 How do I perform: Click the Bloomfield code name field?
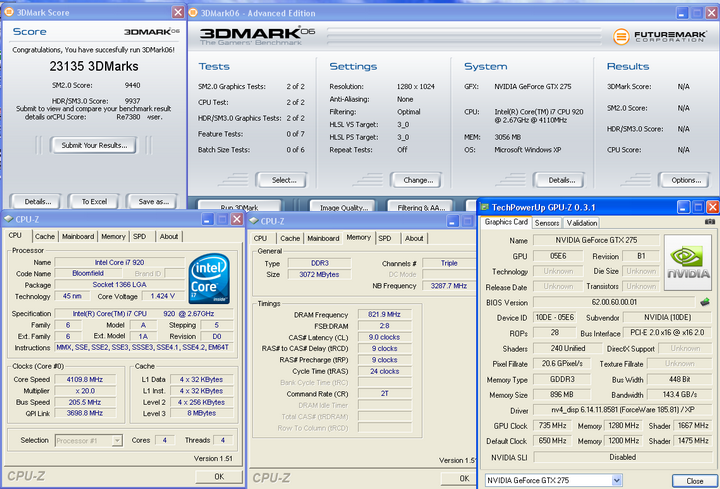88,274
